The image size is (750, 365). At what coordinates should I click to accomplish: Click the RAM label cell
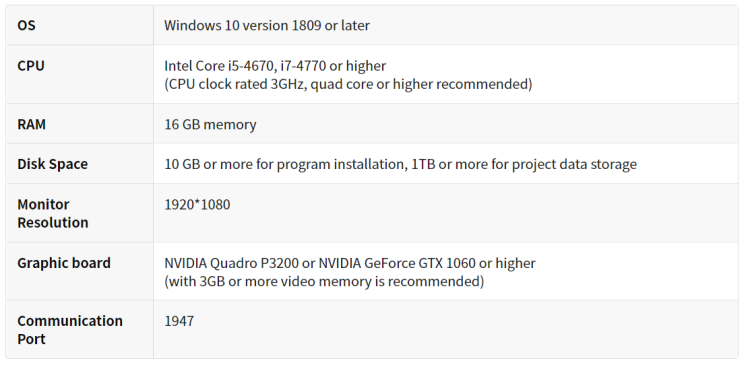32,124
